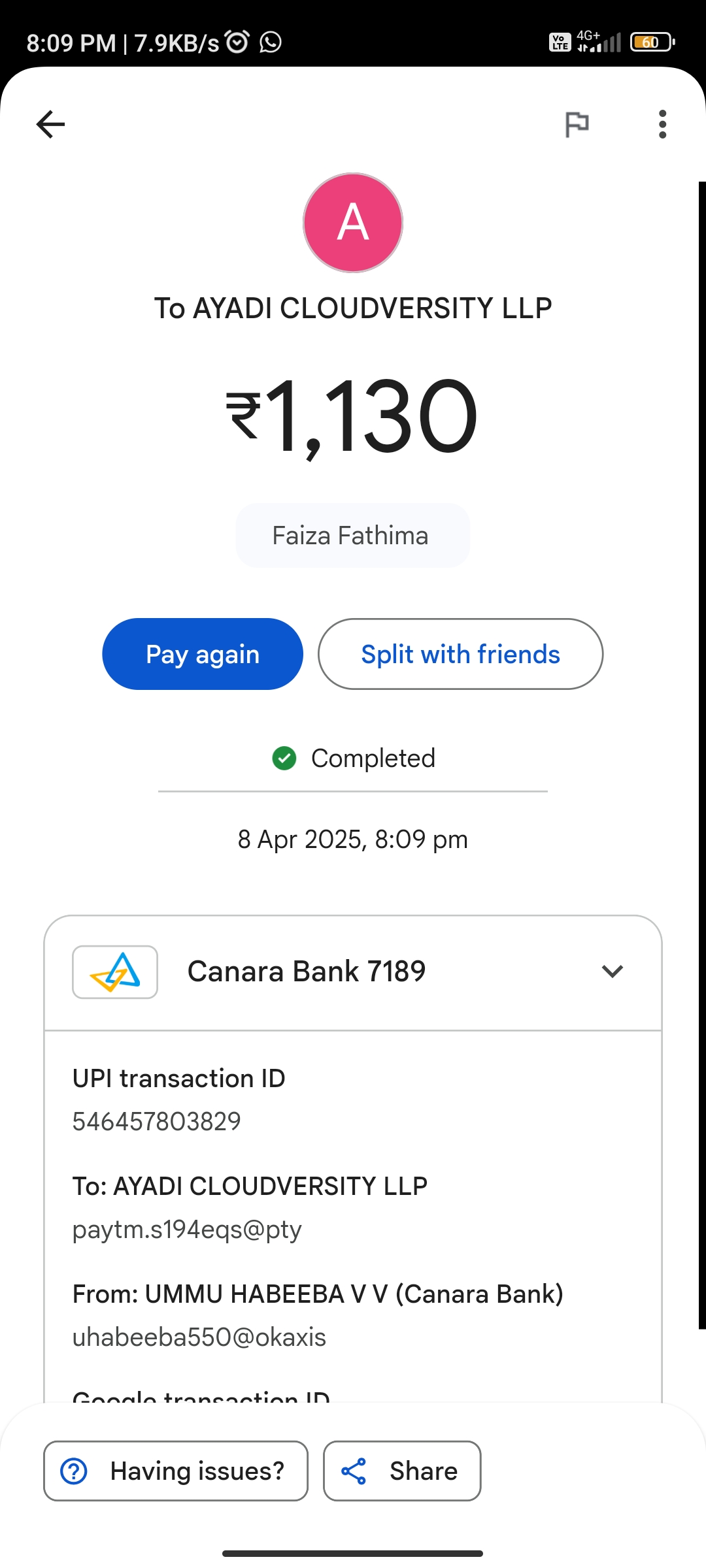
Task: Tap the bottom home gesture bar
Action: click(x=352, y=1553)
